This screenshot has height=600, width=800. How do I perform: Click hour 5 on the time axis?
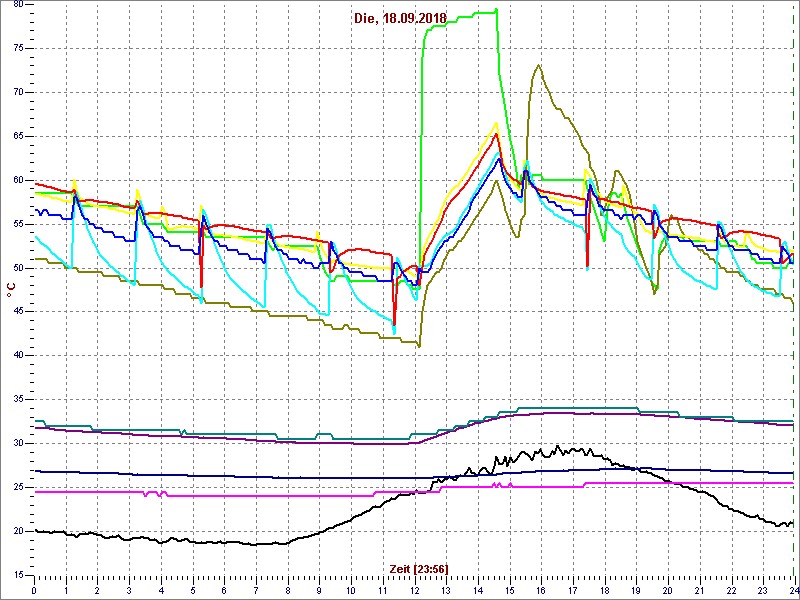point(192,591)
